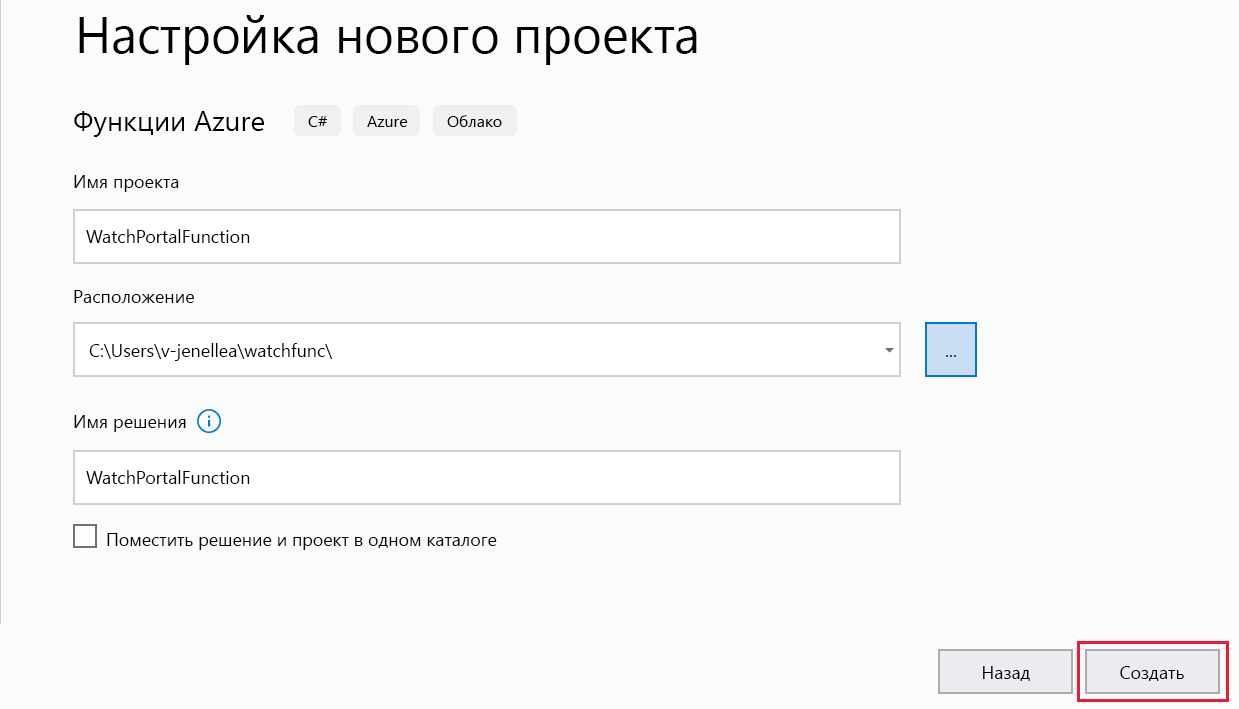Image resolution: width=1239 pixels, height=709 pixels.
Task: Click the Функции Azure template title
Action: pyautogui.click(x=169, y=122)
